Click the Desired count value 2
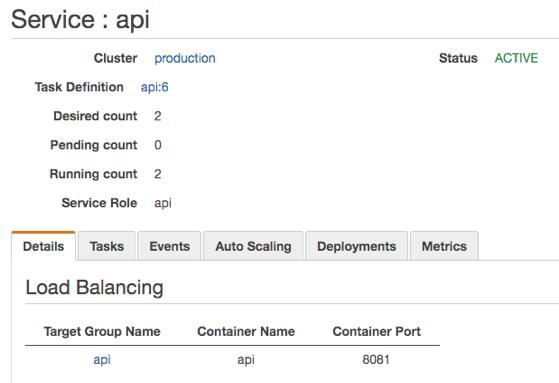Screen dimensions: 559x383 (158, 116)
